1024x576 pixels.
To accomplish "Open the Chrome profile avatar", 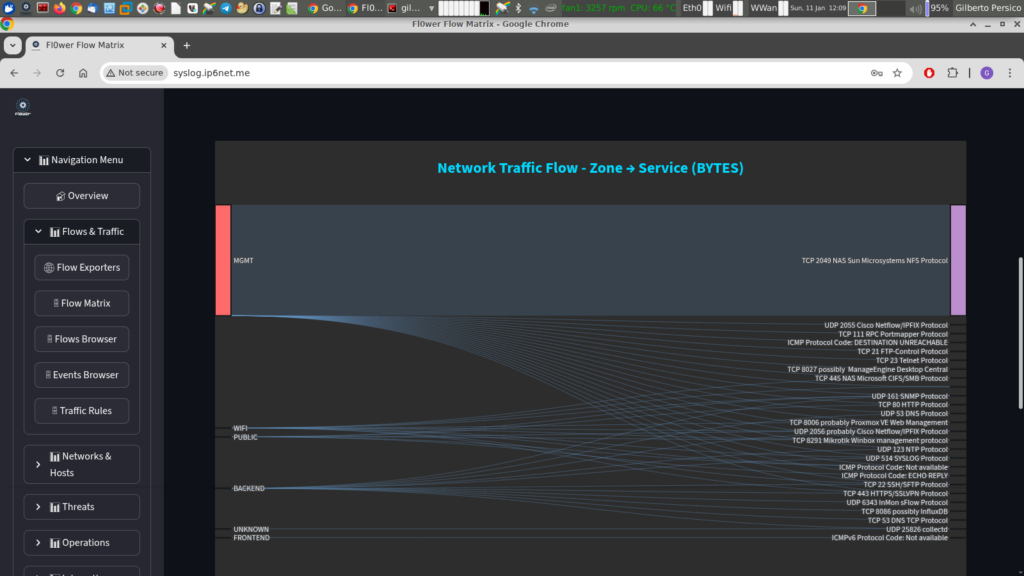I will [986, 73].
